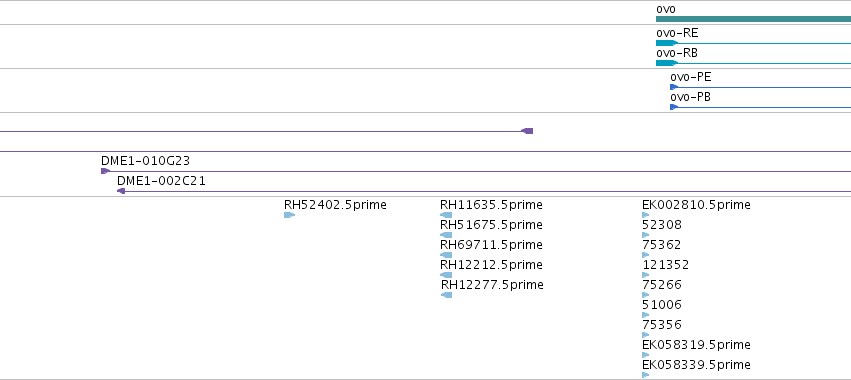The width and height of the screenshot is (851, 380).
Task: Select the ovo-PB protein arrow marker
Action: pos(674,107)
